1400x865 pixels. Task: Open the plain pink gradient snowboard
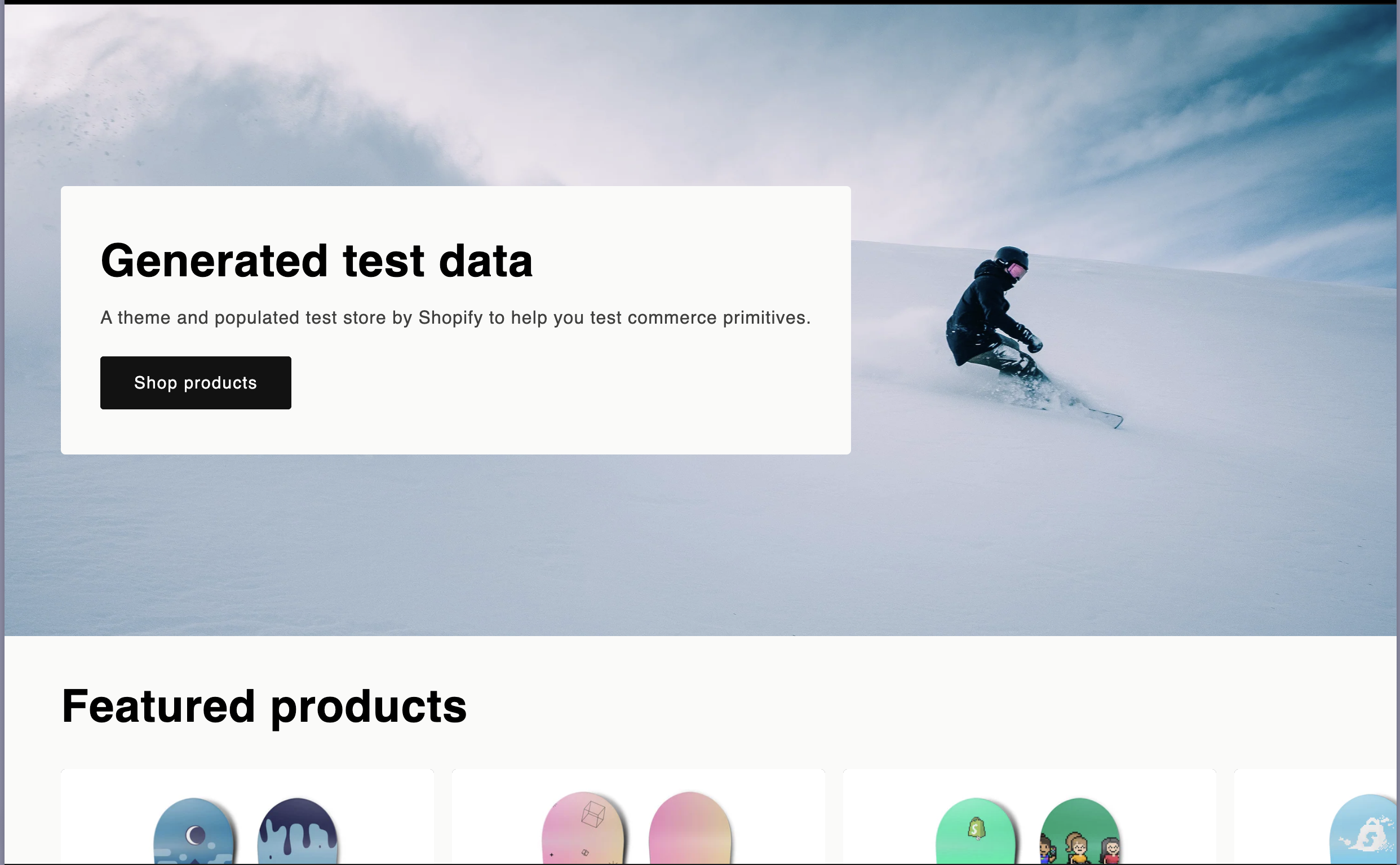690,828
